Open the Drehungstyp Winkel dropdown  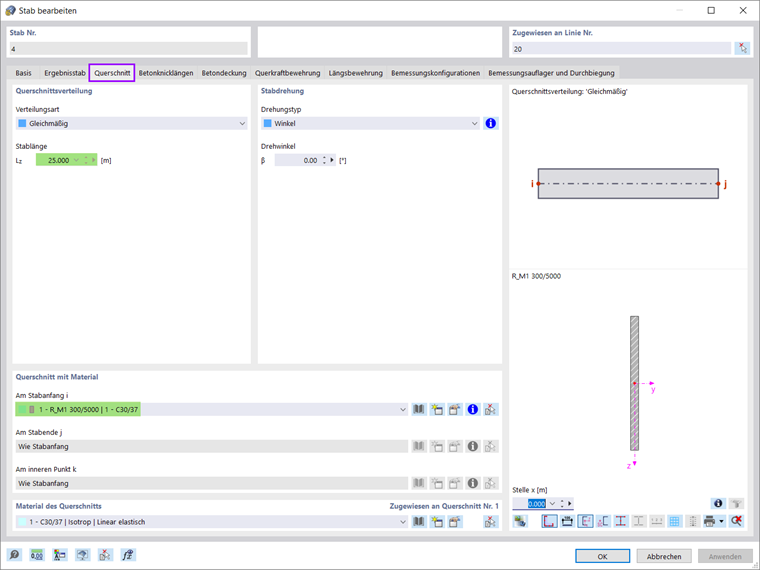click(x=474, y=124)
